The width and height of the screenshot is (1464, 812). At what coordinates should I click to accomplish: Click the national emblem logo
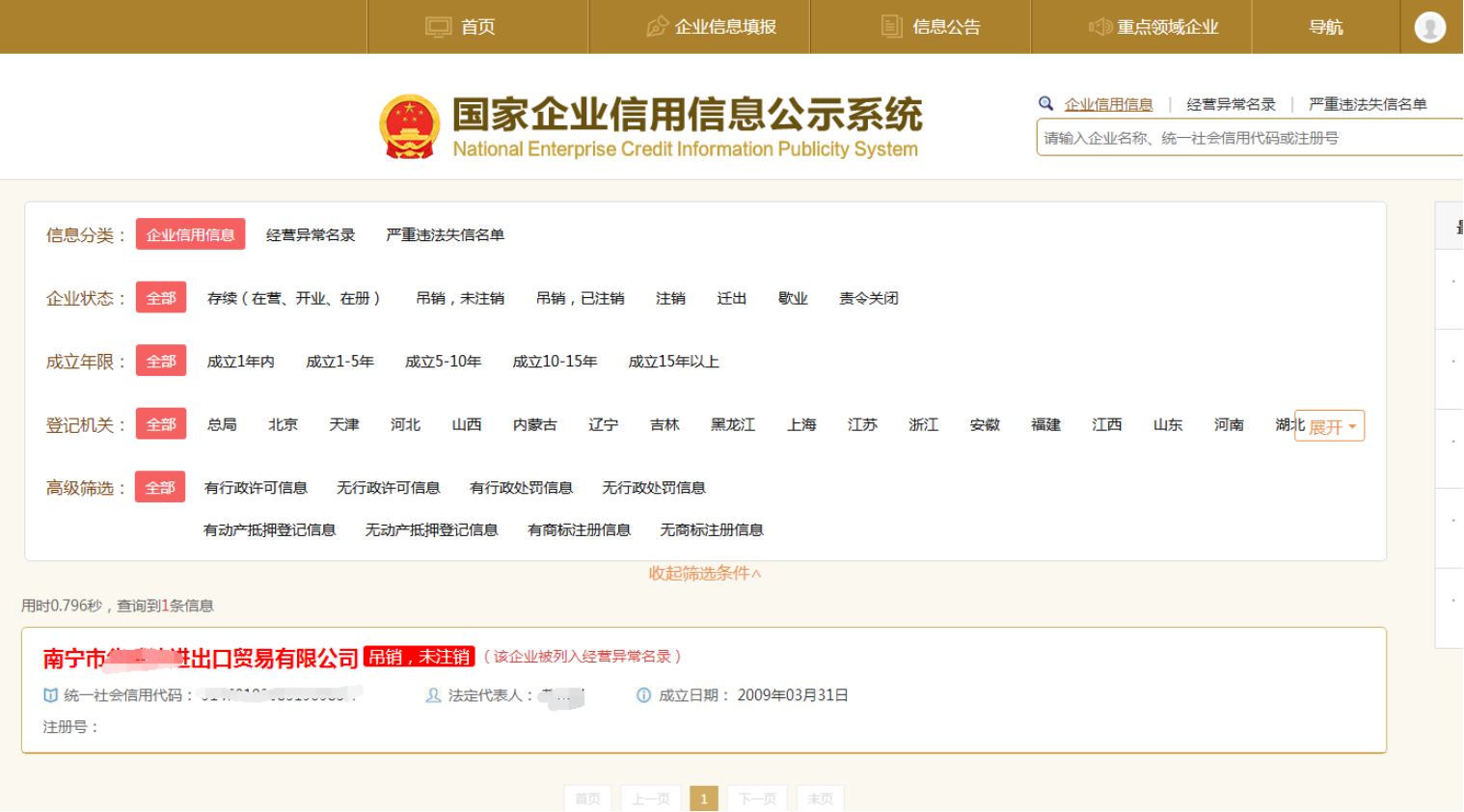click(410, 126)
